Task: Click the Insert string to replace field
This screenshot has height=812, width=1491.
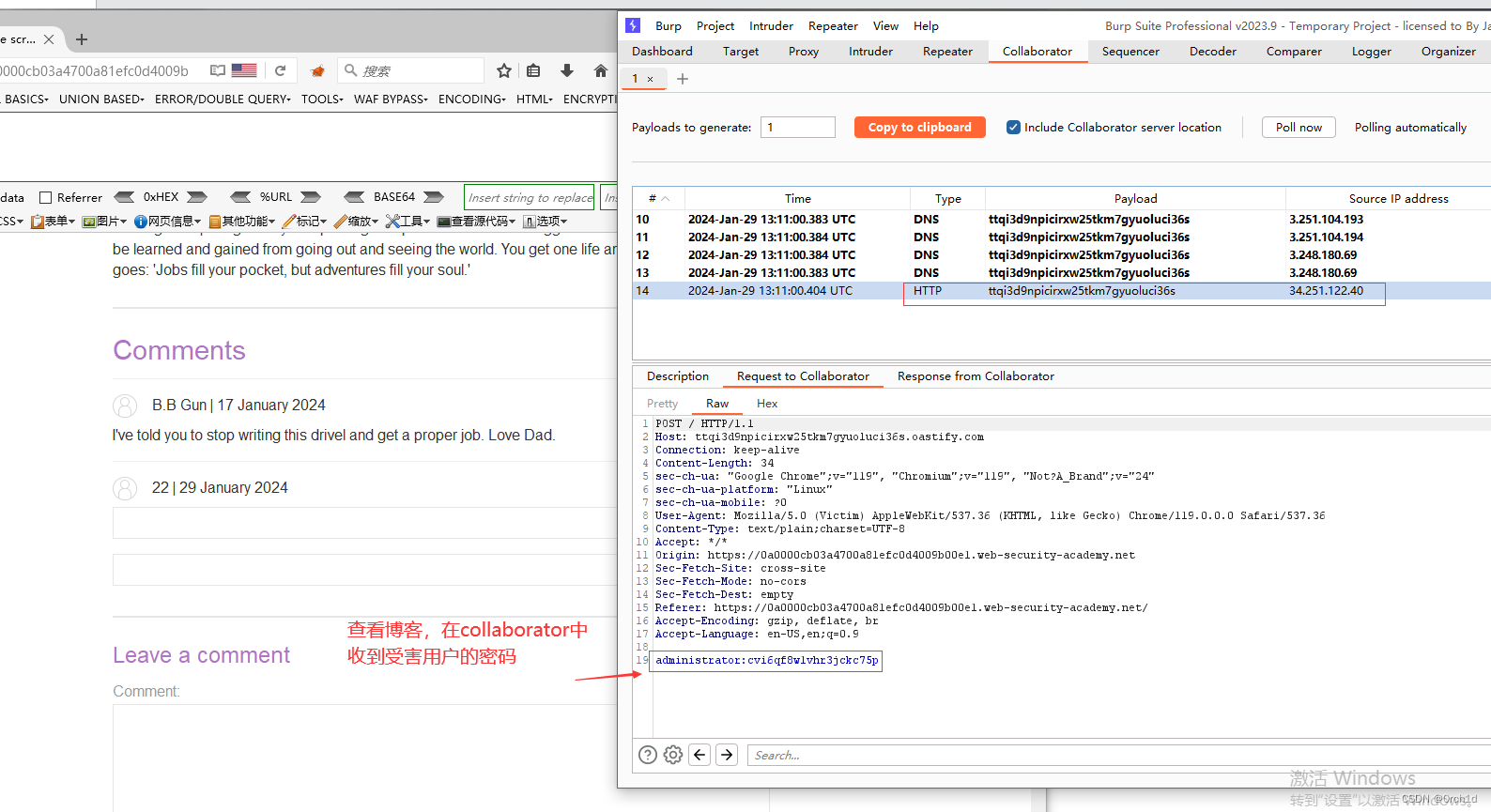Action: tap(530, 197)
